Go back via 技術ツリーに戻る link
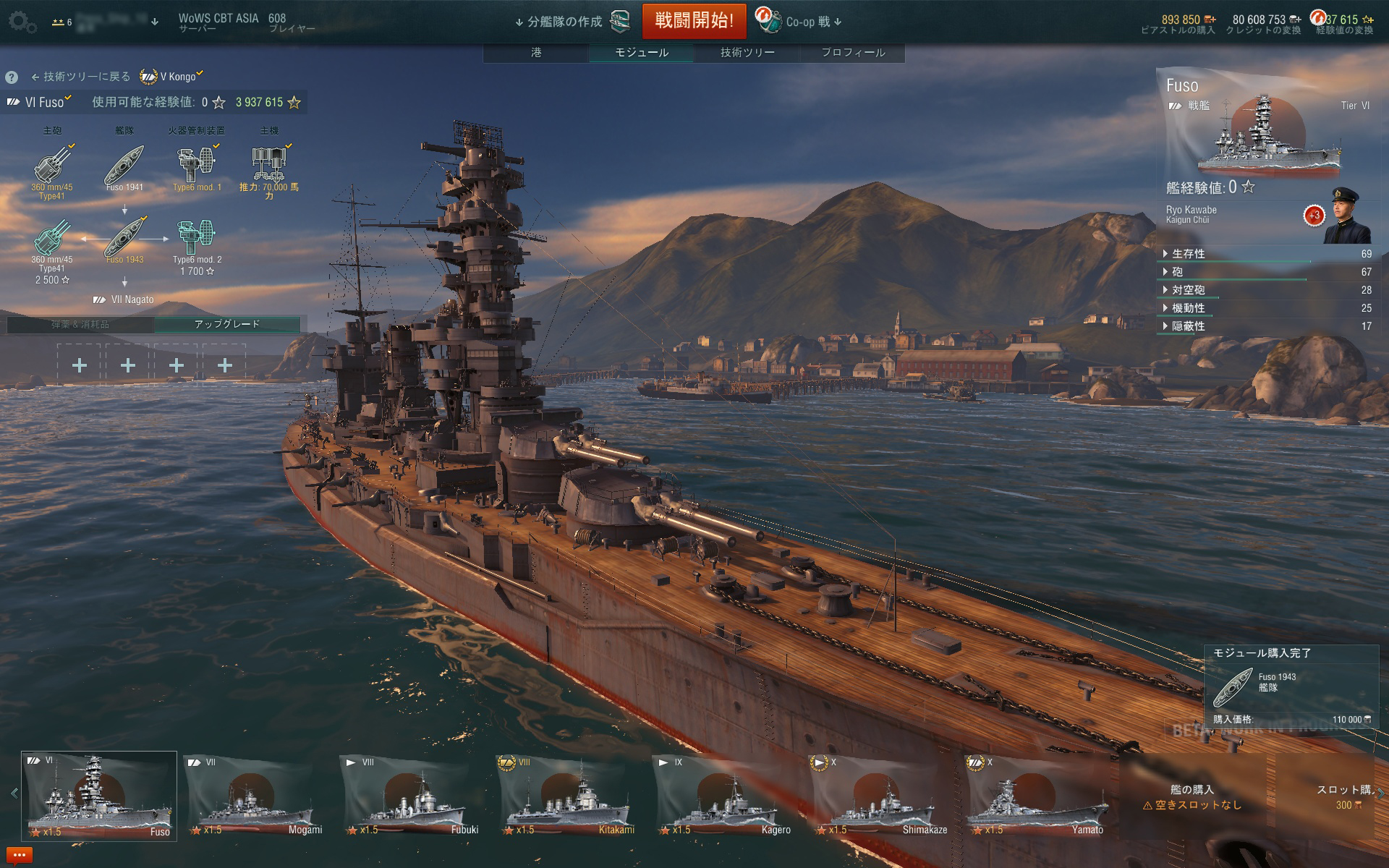The image size is (1389, 868). (81, 77)
